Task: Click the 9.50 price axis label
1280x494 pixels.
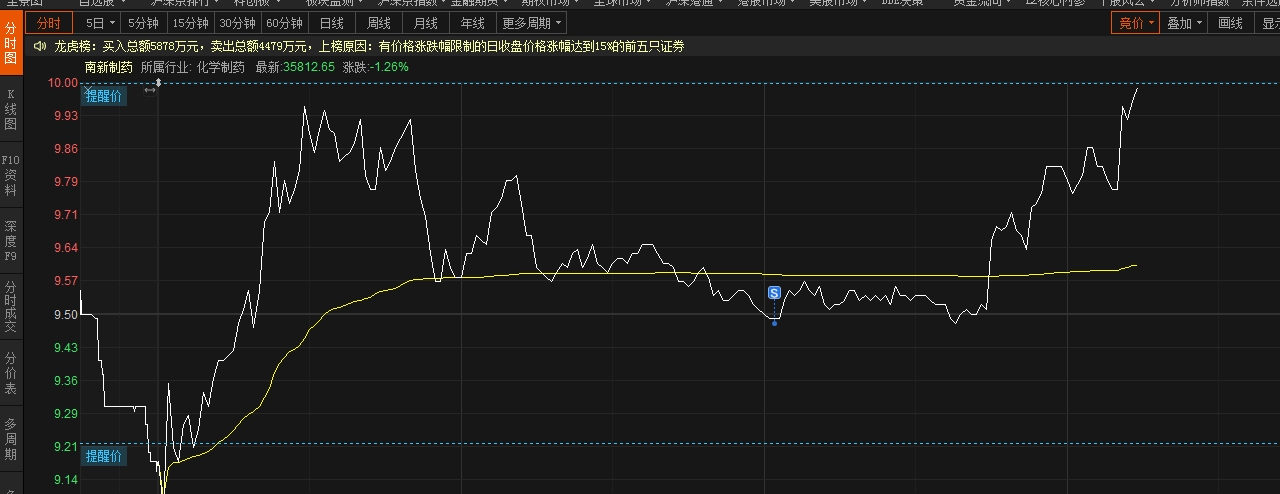Action: [x=66, y=315]
